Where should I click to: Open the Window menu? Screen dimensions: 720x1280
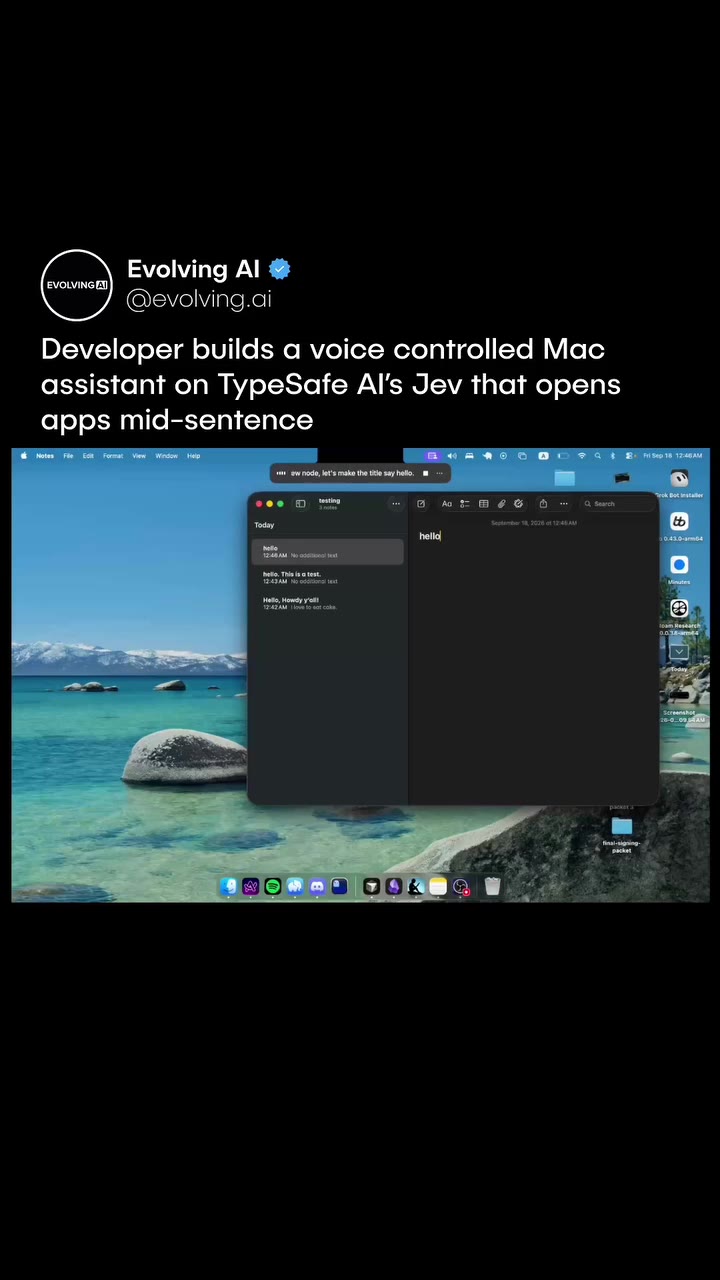coord(166,456)
